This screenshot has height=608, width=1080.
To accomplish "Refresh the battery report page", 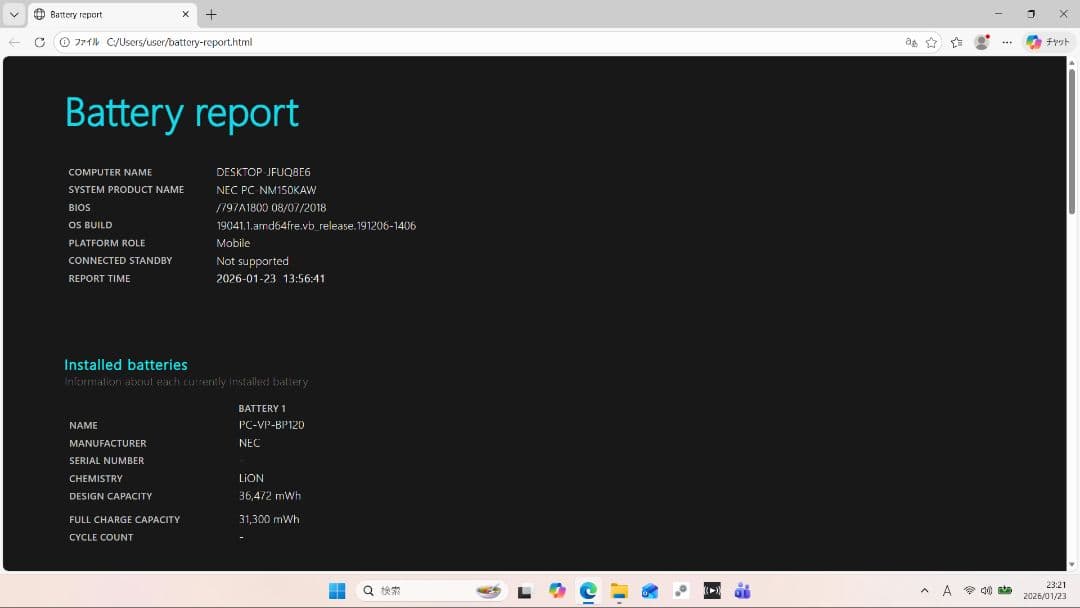I will (x=39, y=42).
